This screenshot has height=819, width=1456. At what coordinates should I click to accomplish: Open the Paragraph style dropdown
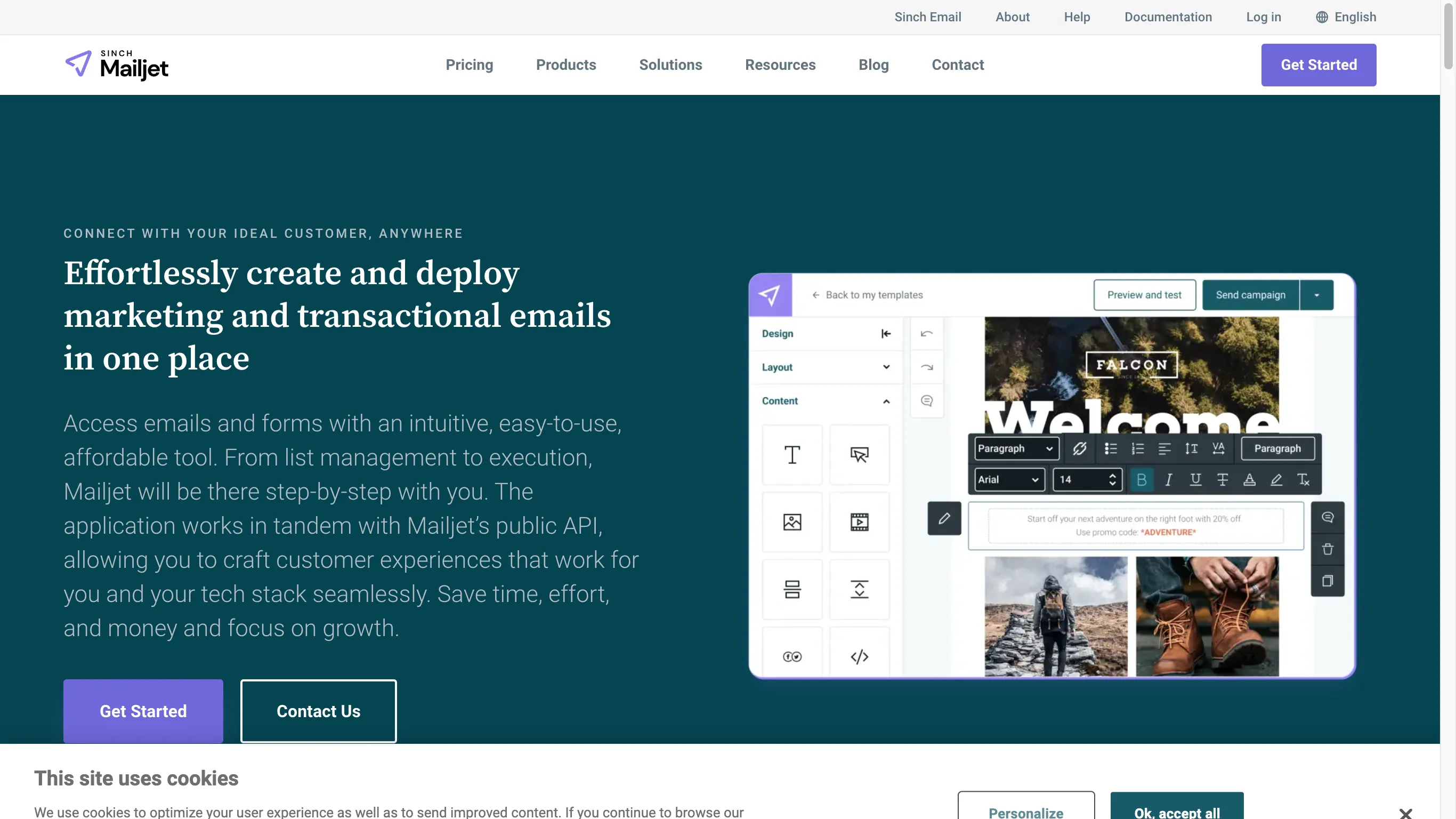[1015, 448]
